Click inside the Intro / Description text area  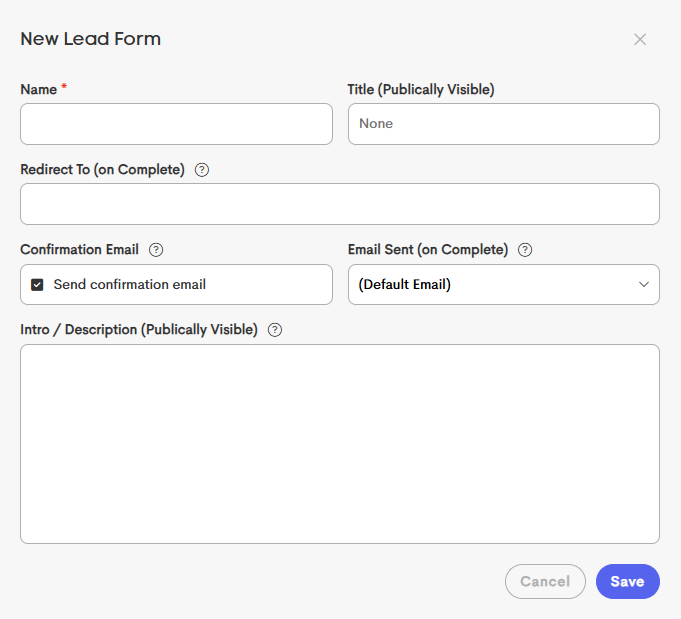(x=340, y=444)
